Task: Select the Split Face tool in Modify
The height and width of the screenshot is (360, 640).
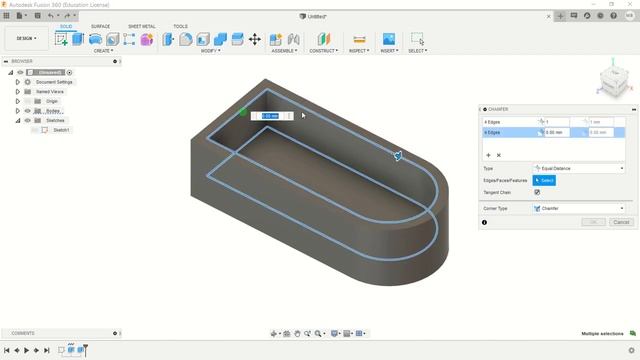Action: [237, 39]
